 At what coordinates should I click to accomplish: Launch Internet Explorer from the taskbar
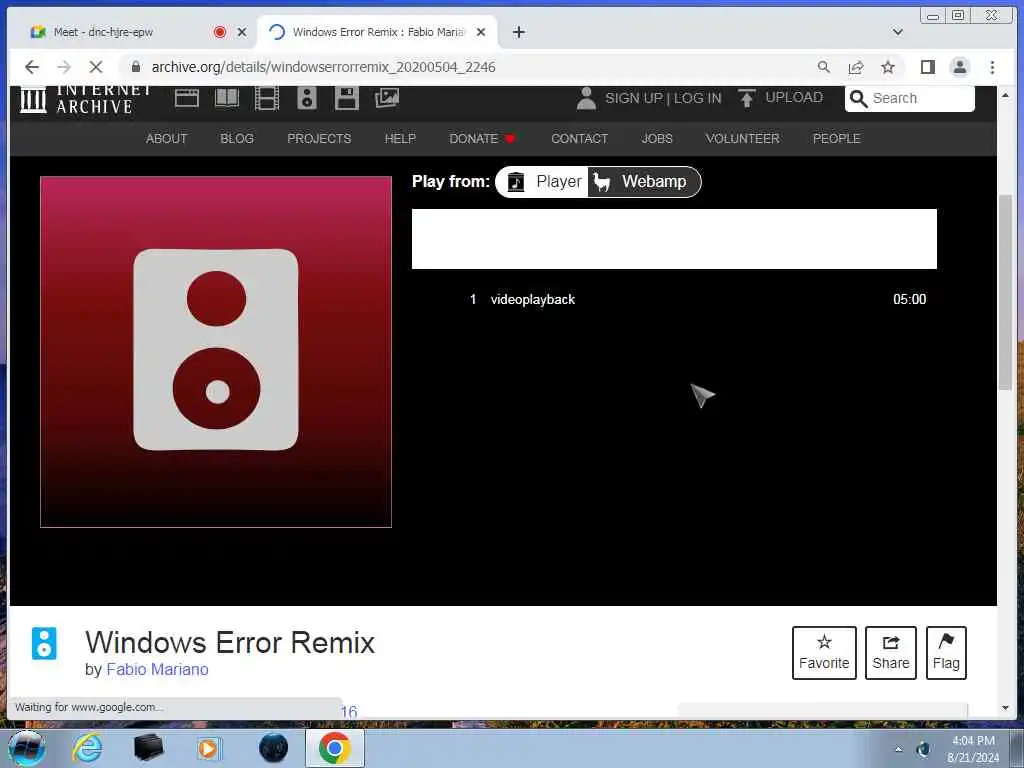[87, 748]
